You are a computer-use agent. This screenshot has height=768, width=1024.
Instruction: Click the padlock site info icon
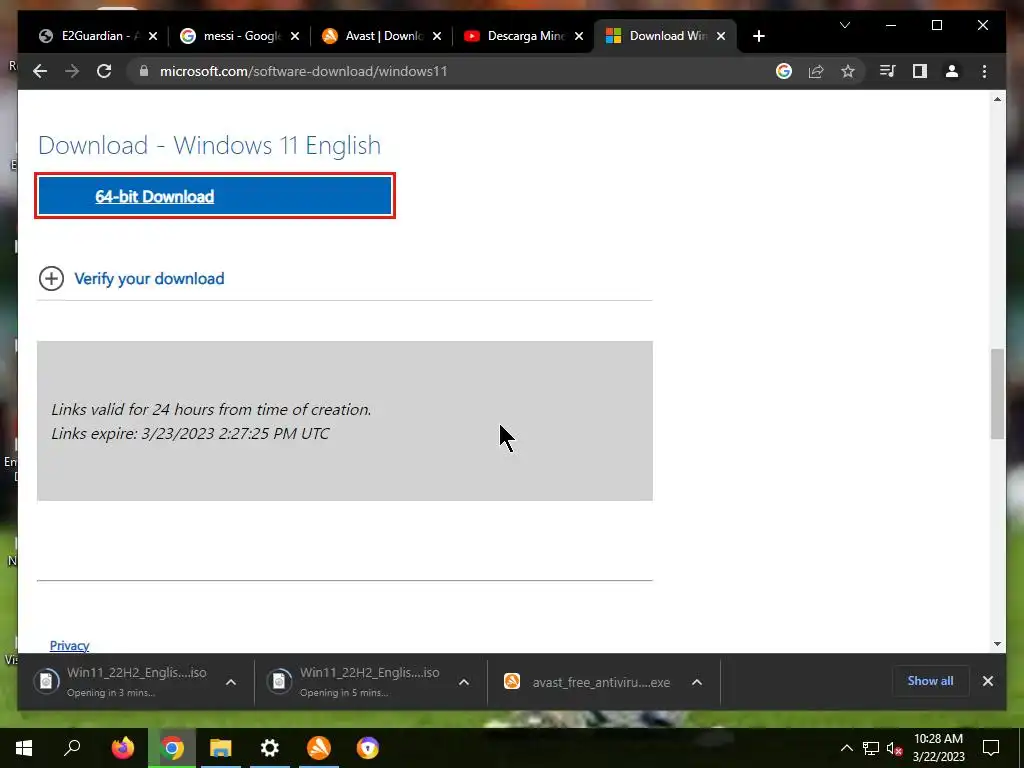pyautogui.click(x=144, y=71)
